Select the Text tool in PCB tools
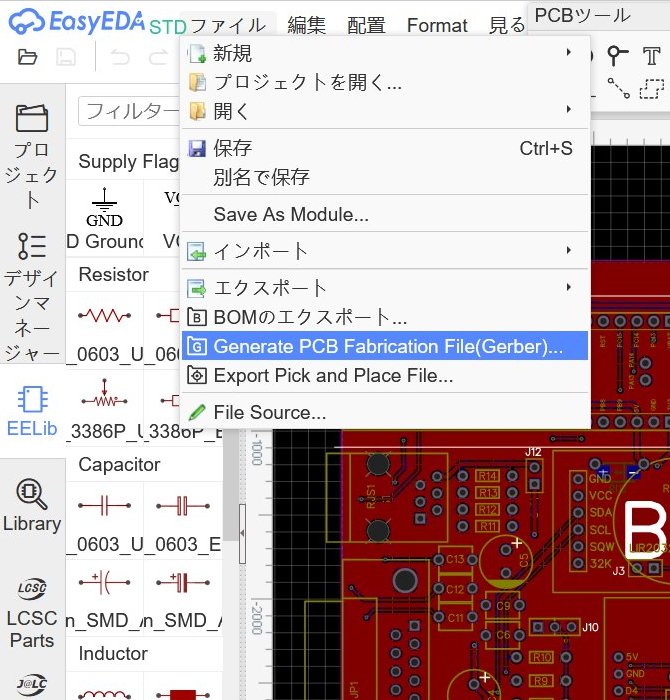670x700 pixels. tap(651, 56)
